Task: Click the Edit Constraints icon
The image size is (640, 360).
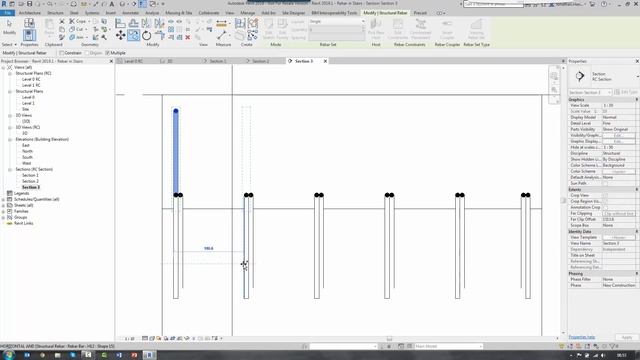Action: coord(398,29)
